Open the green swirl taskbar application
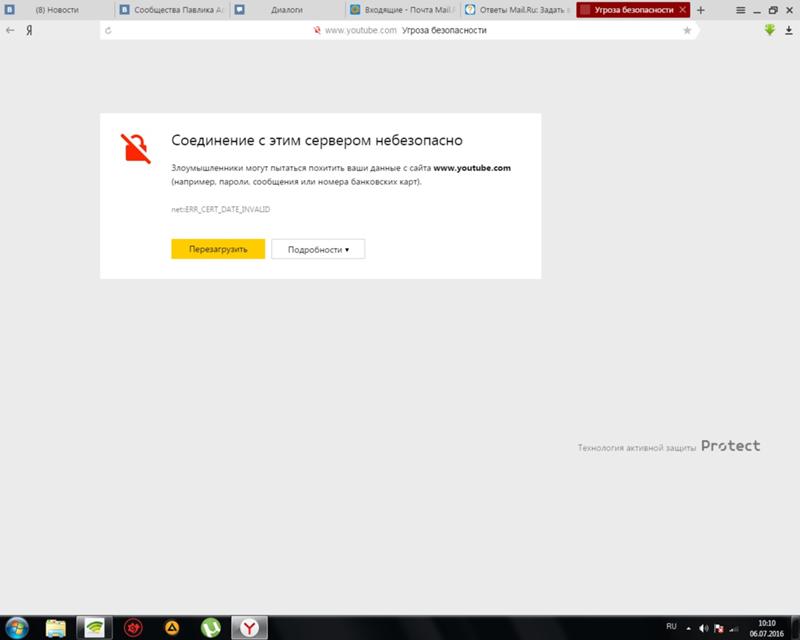 tap(94, 628)
